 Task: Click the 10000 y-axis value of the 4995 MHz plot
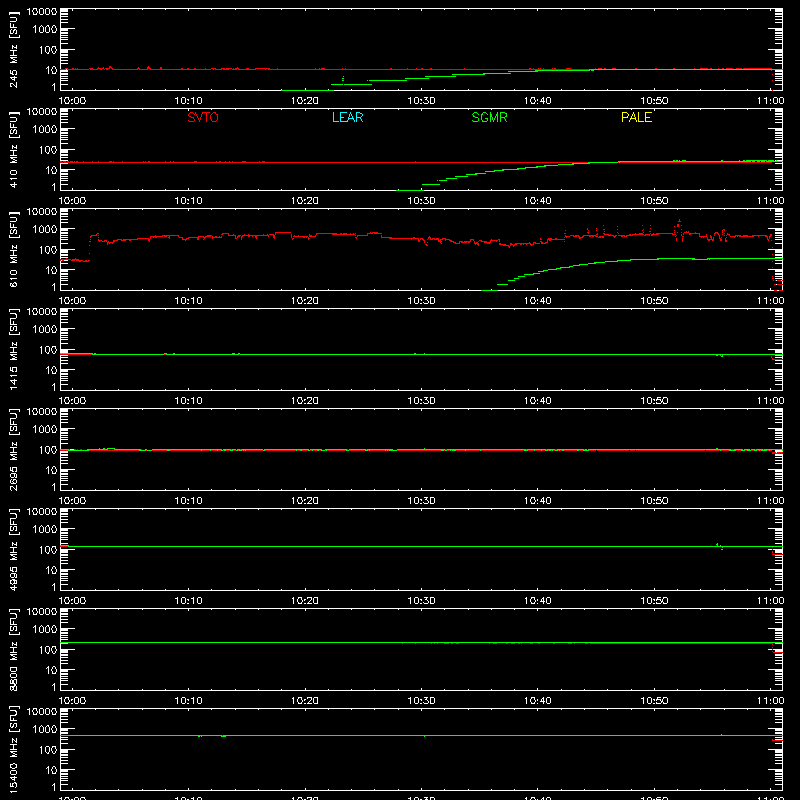point(42,512)
